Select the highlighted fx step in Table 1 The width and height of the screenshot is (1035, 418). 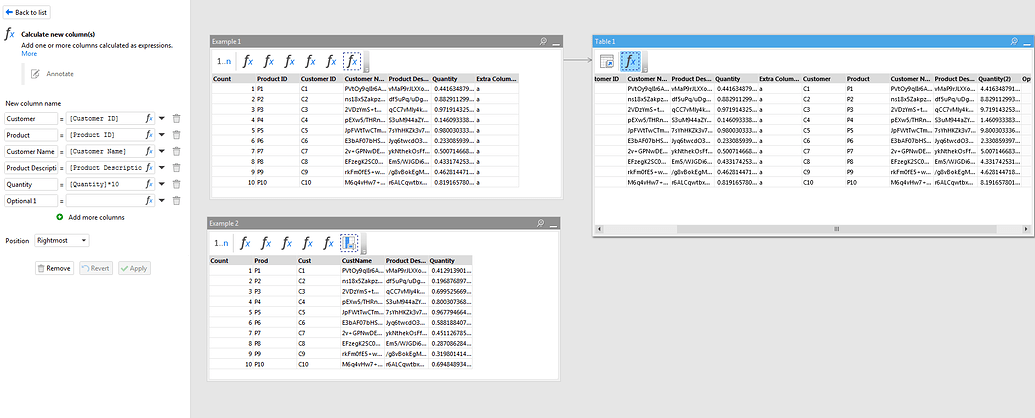(x=630, y=62)
